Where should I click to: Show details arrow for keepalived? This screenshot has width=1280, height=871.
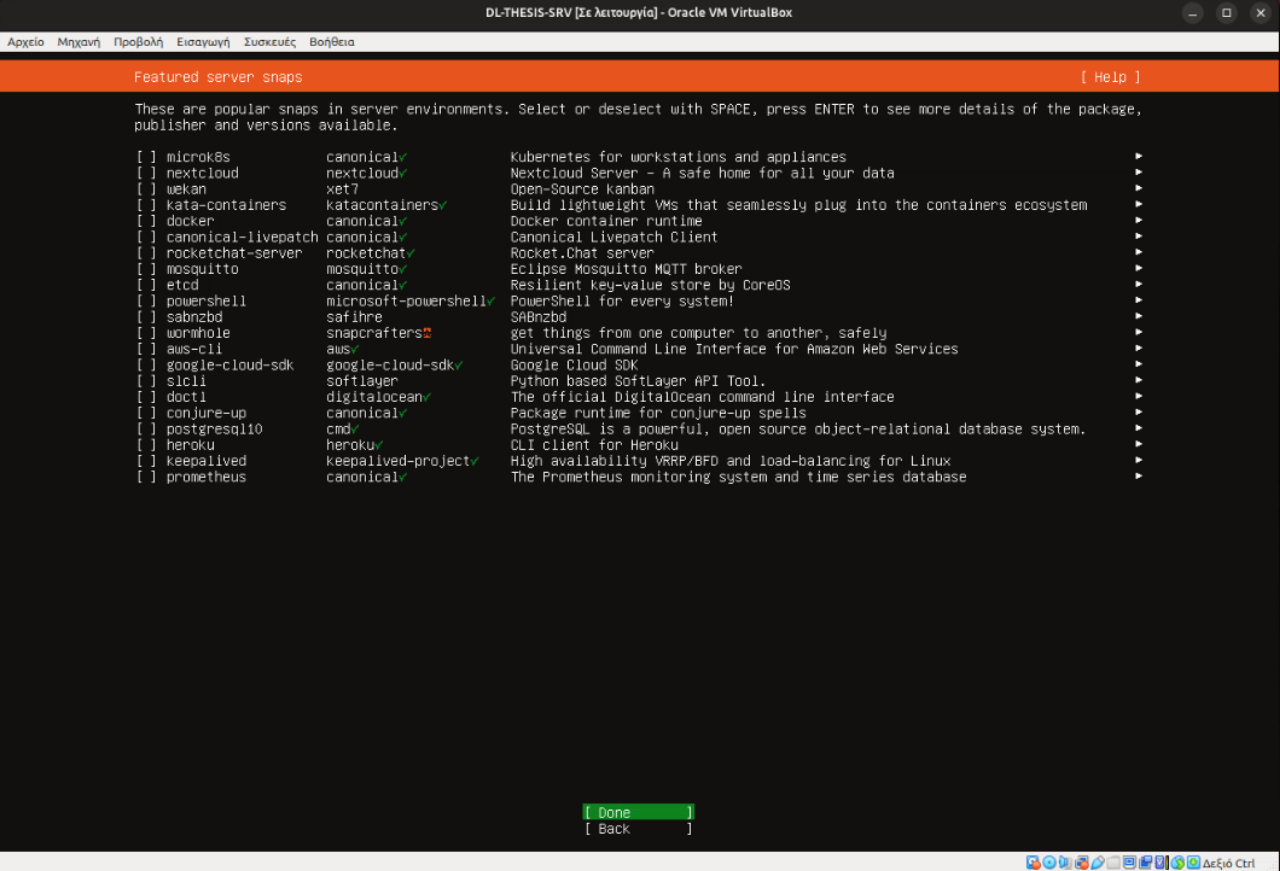(x=1138, y=460)
